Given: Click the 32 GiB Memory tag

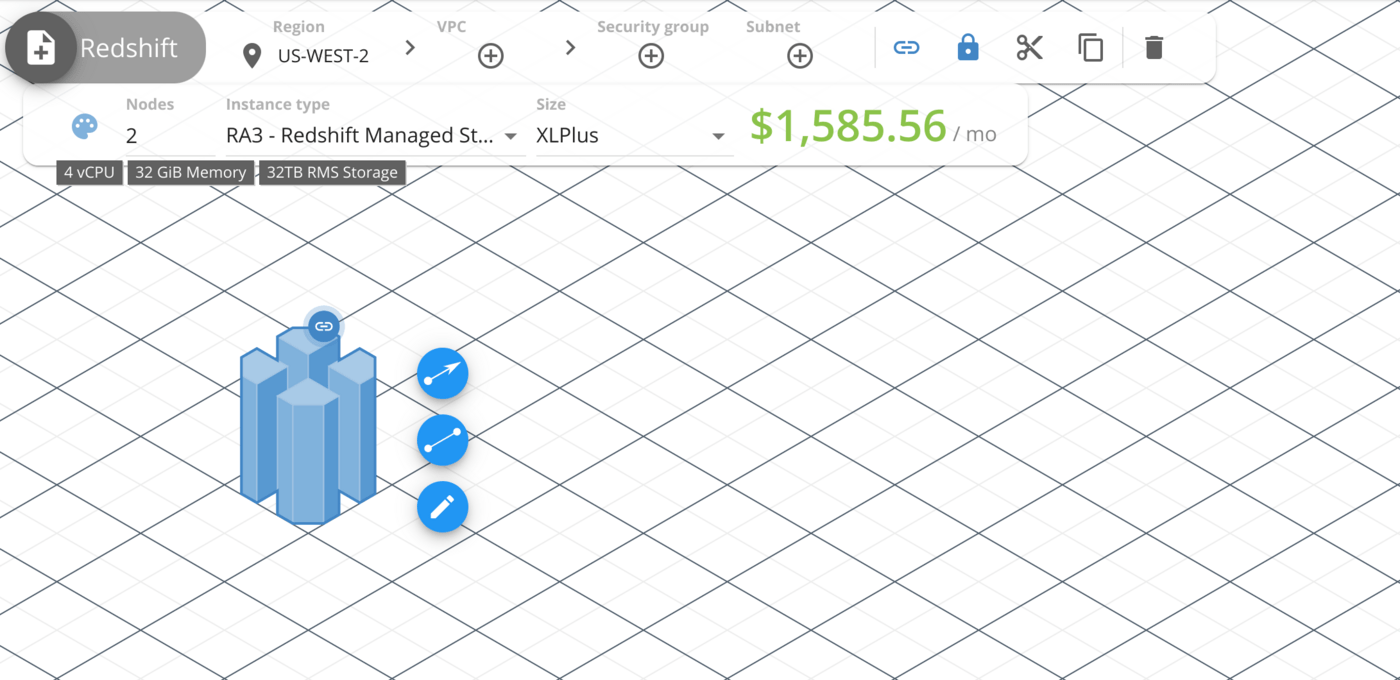Looking at the screenshot, I should click(x=190, y=172).
